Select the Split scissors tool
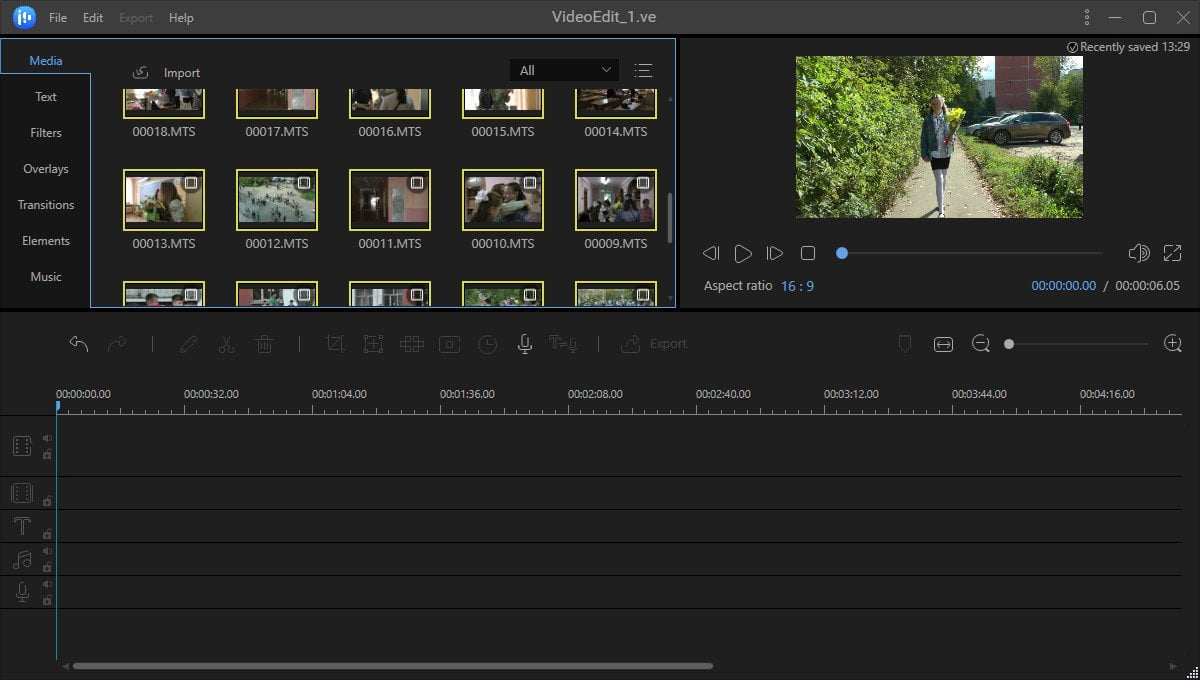 pos(226,344)
